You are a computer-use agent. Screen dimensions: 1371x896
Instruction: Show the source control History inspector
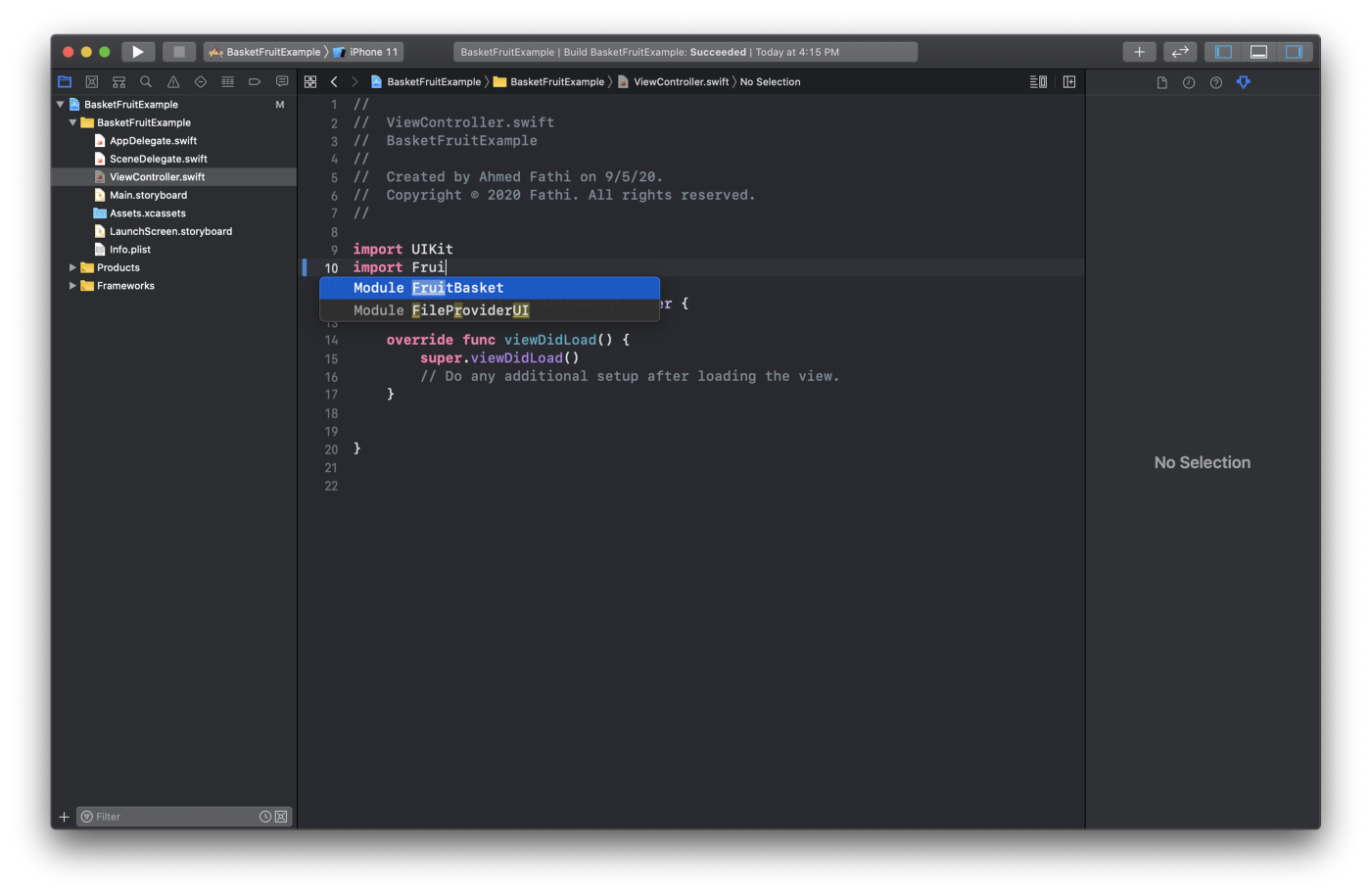click(x=1188, y=82)
